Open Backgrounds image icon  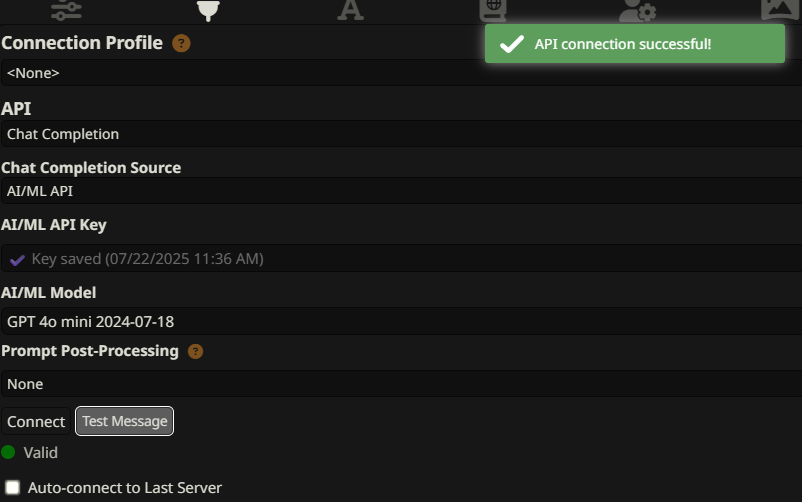779,10
